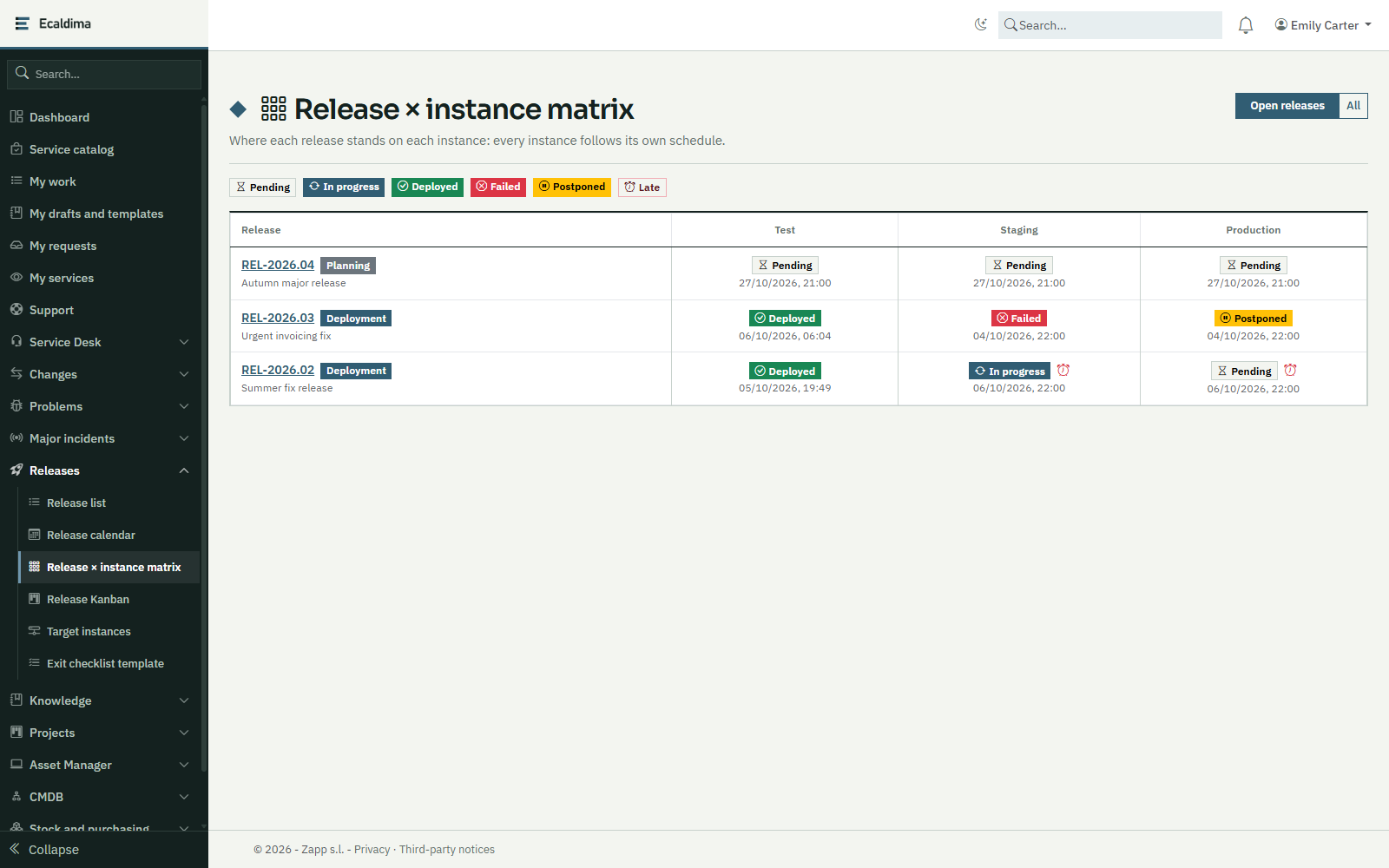This screenshot has width=1389, height=868.
Task: Open Release Kanban
Action: click(109, 599)
